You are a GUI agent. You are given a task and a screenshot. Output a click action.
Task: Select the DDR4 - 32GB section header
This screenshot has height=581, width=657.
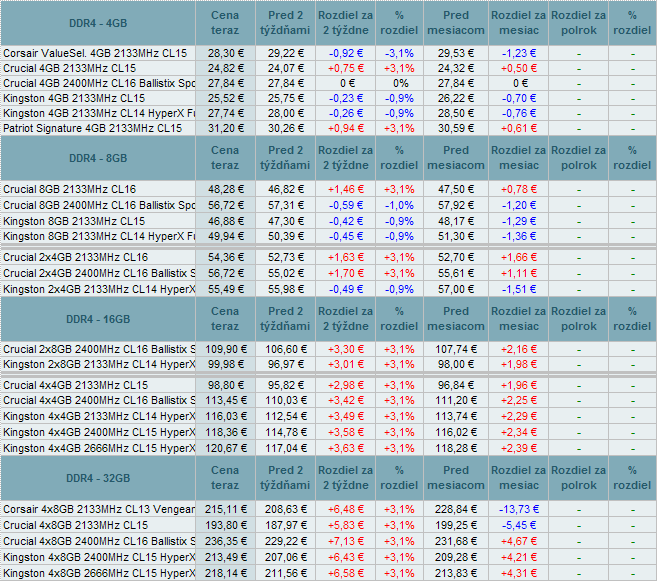point(98,478)
